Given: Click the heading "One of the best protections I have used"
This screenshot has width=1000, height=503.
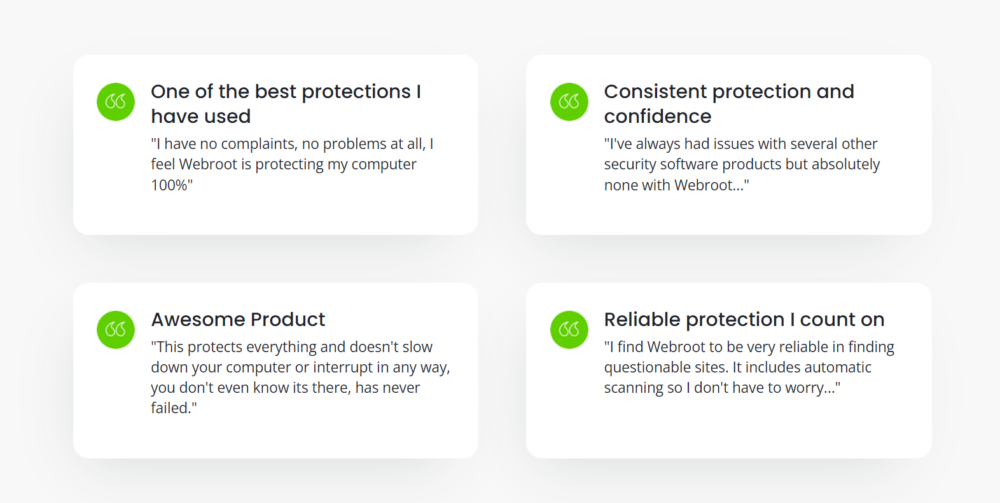Looking at the screenshot, I should pyautogui.click(x=286, y=104).
